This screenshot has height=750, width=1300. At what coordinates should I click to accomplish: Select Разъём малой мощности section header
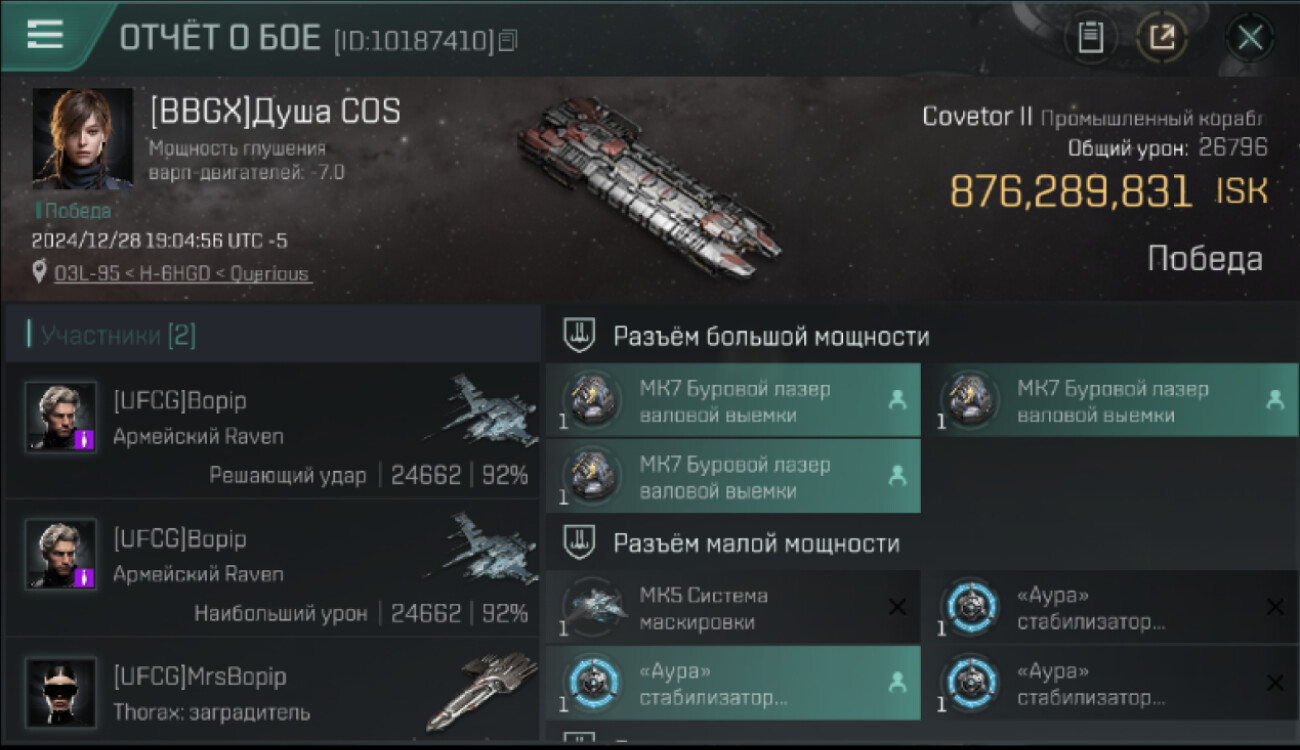point(756,544)
